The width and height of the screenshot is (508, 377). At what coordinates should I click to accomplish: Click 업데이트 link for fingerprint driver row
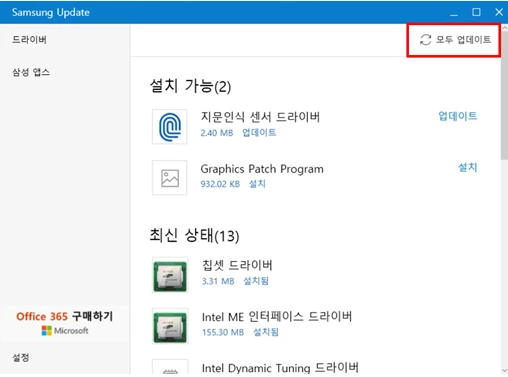458,116
